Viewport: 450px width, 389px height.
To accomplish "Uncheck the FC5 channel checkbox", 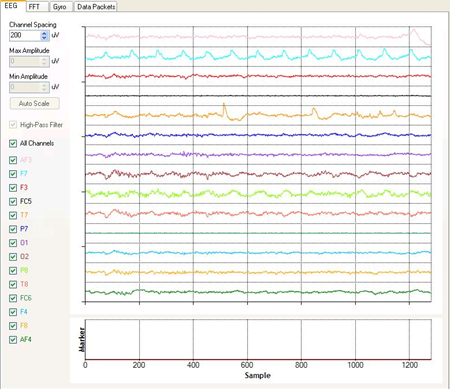I will [x=13, y=201].
